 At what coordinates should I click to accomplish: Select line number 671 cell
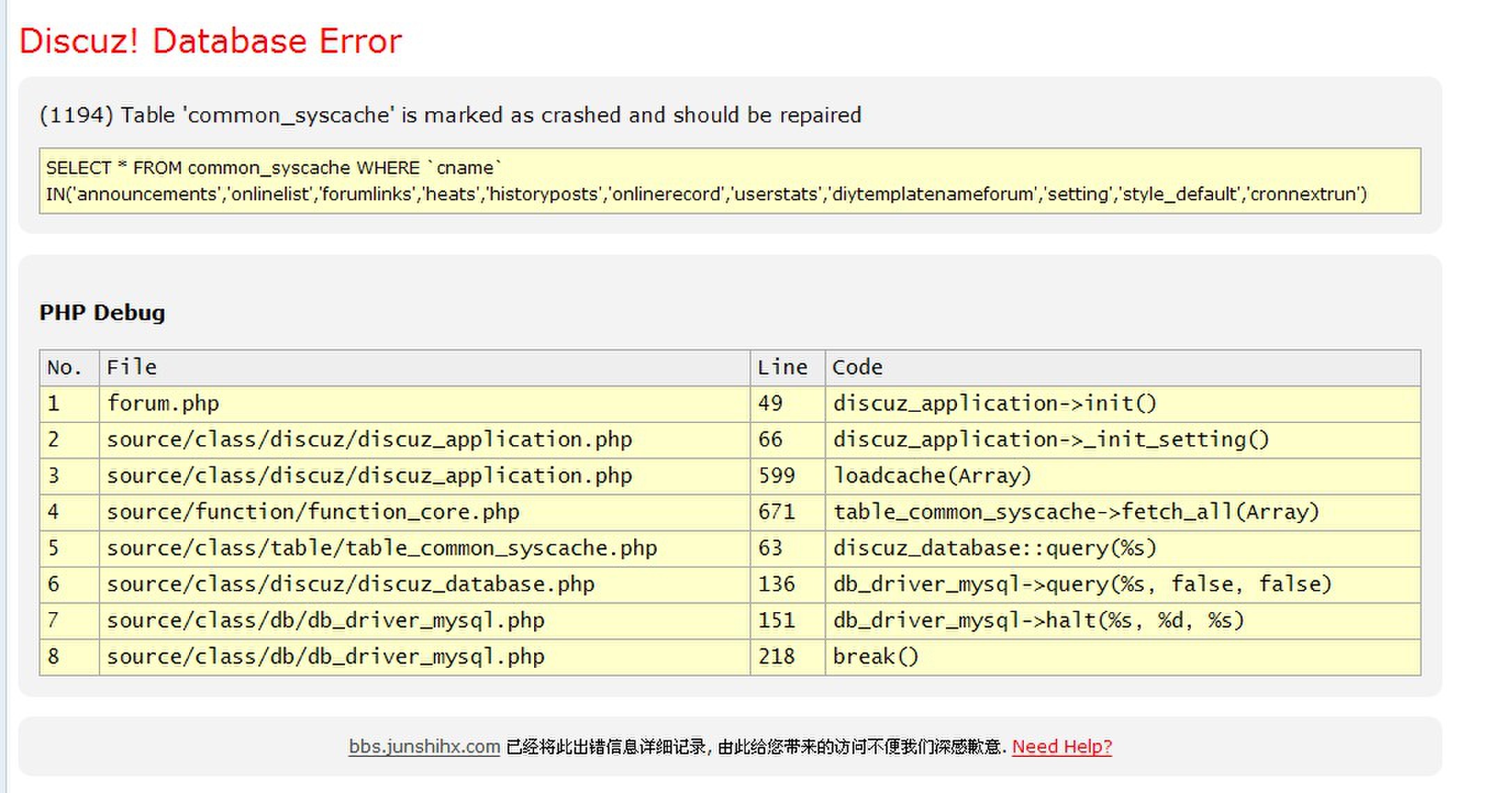point(787,513)
